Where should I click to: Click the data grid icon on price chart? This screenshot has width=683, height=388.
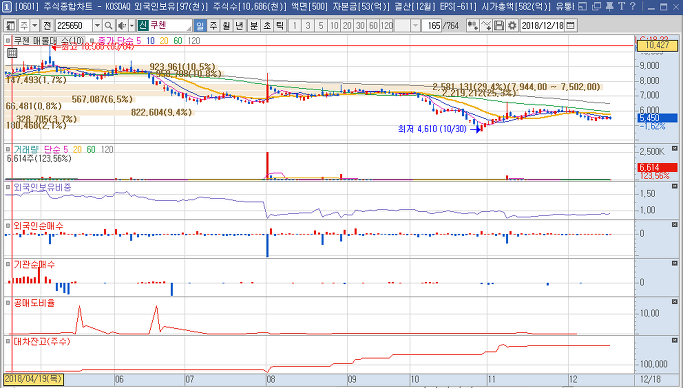tap(12, 53)
